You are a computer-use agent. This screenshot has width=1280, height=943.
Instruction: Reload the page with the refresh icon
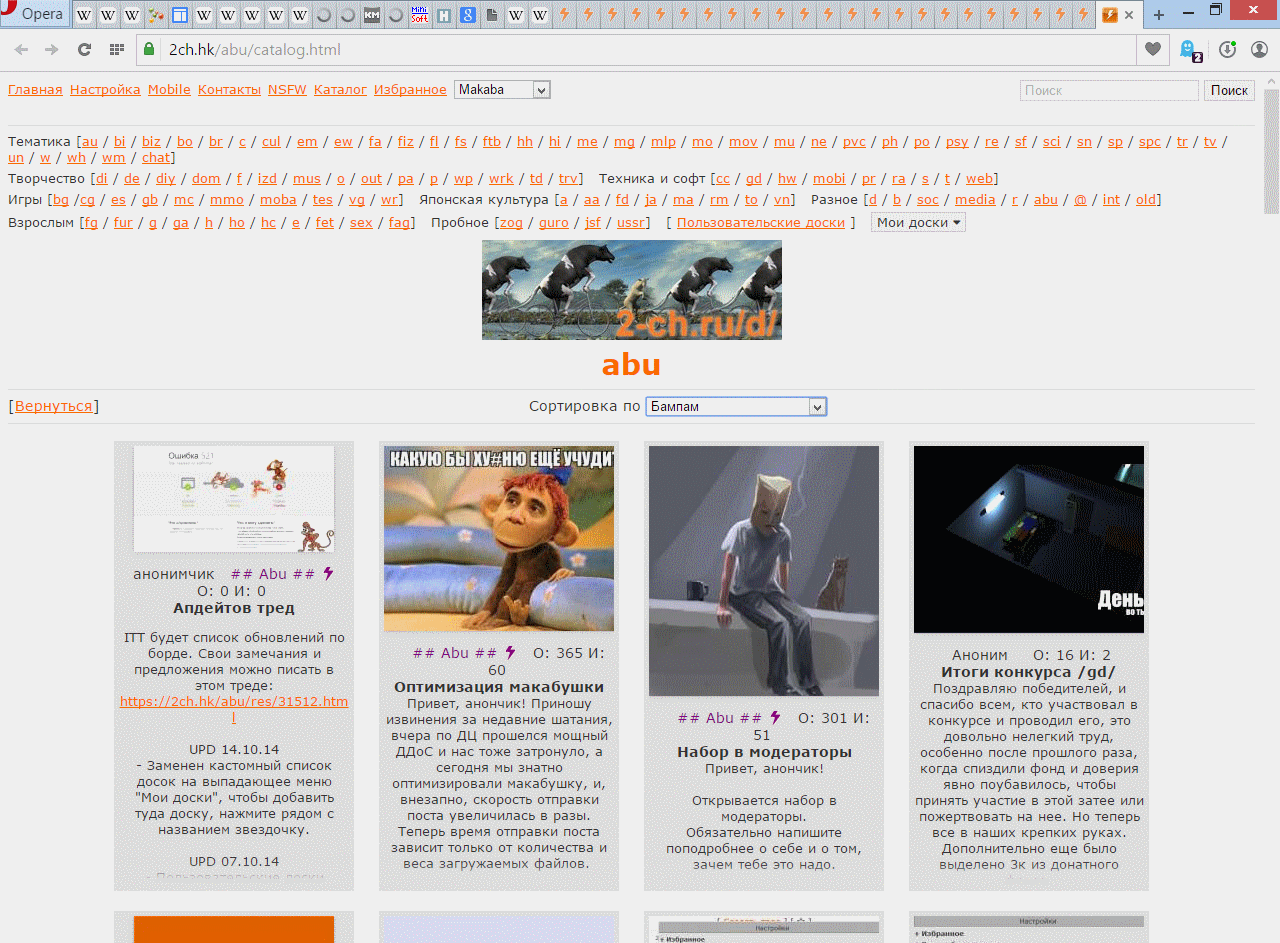(84, 50)
